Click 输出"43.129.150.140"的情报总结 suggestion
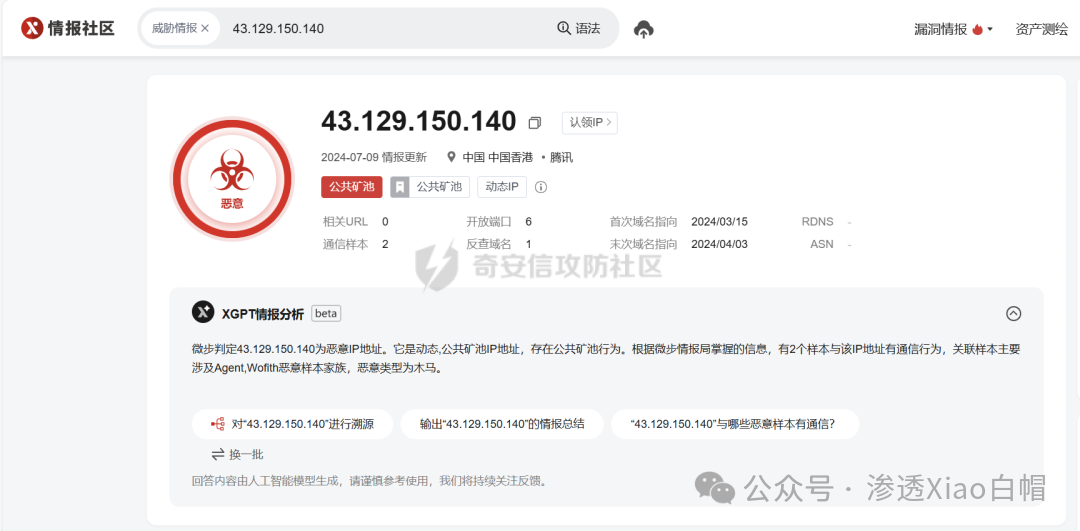The height and width of the screenshot is (531, 1080). click(x=501, y=424)
